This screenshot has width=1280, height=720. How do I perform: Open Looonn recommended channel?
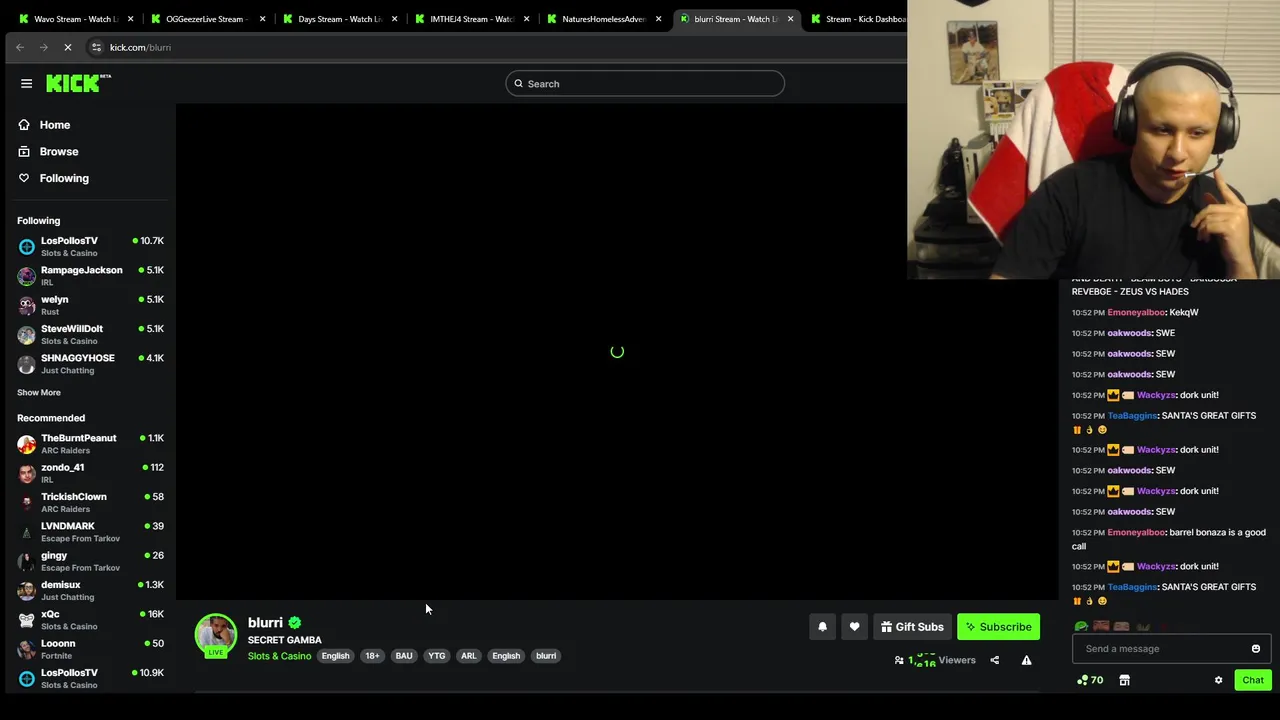(x=90, y=649)
